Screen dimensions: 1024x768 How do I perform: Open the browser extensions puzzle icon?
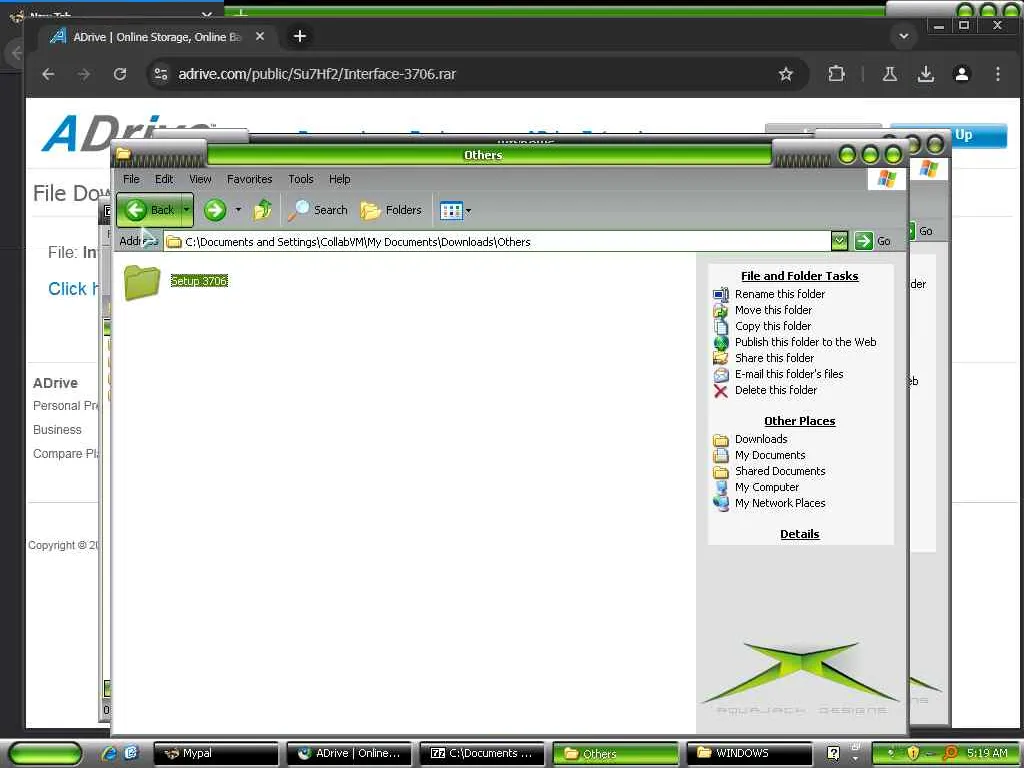pos(836,74)
